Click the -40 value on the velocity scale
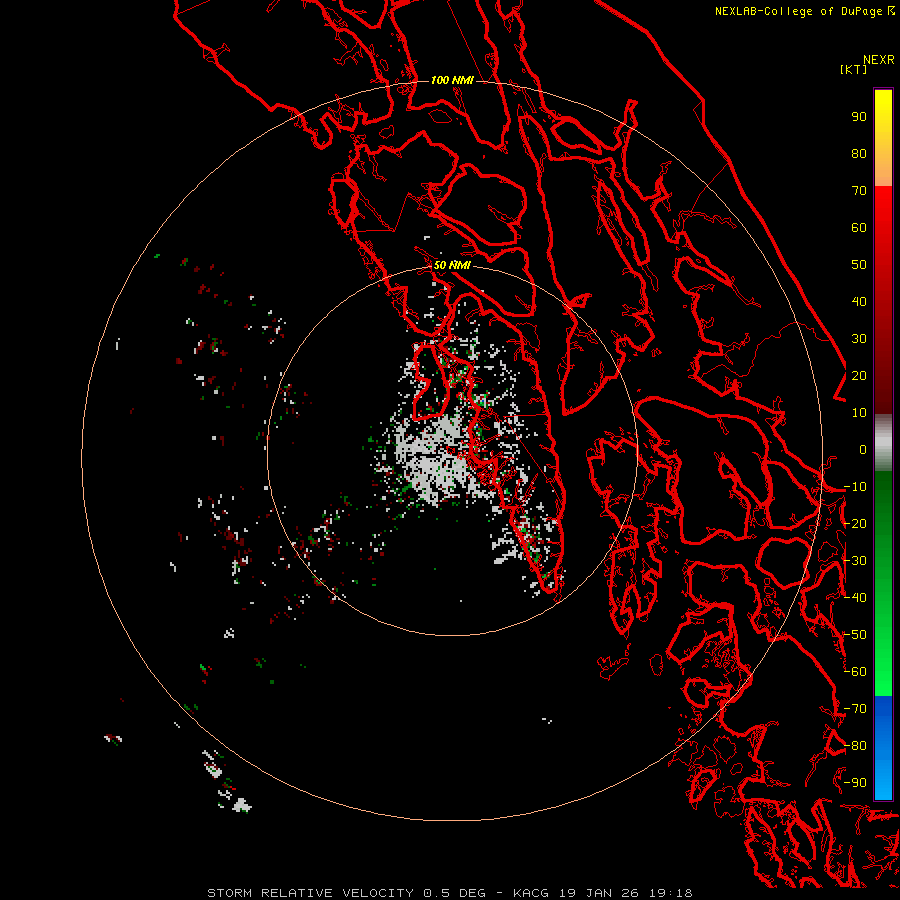 (x=855, y=598)
